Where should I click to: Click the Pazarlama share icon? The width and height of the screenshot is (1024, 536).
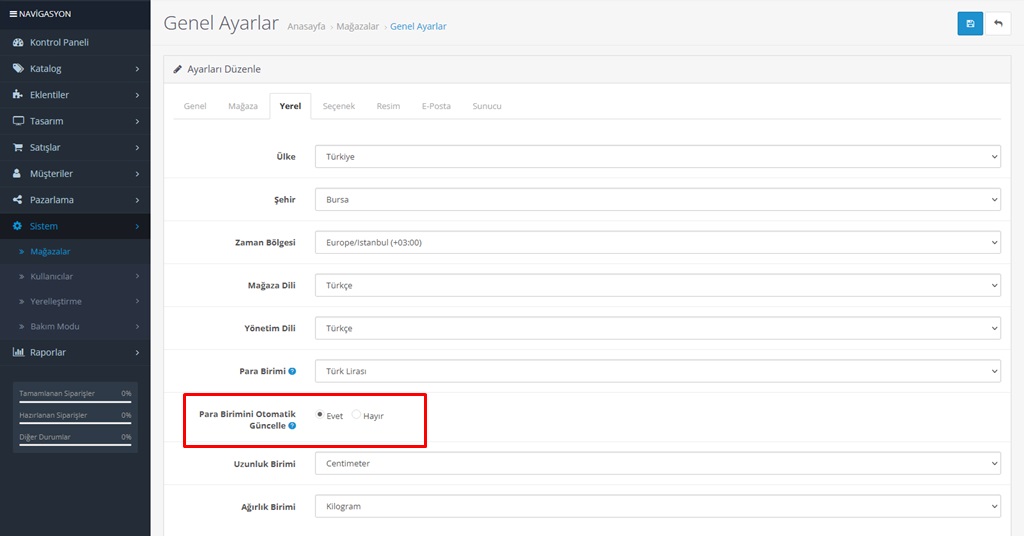tap(18, 200)
